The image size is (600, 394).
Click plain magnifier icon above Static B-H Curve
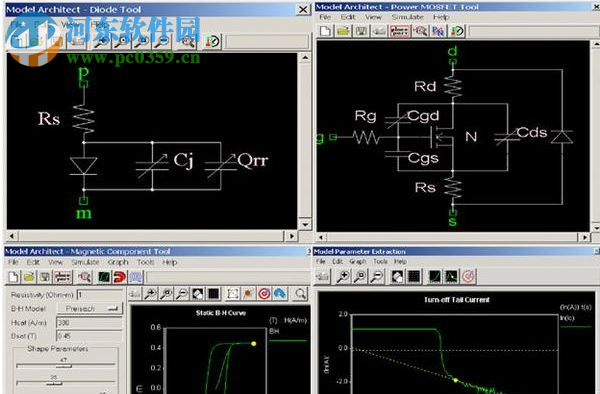300,294
